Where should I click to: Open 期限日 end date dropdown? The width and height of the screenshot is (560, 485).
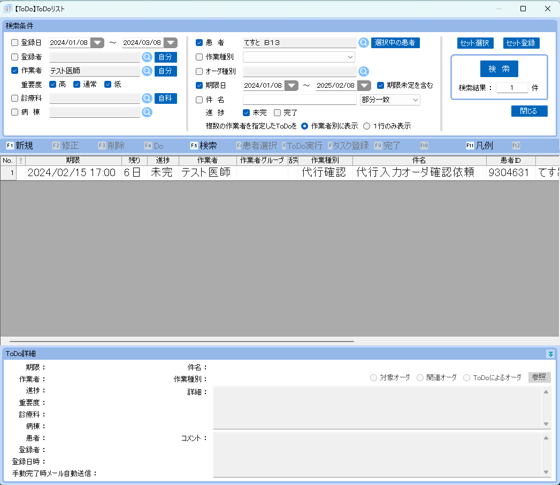tap(364, 86)
